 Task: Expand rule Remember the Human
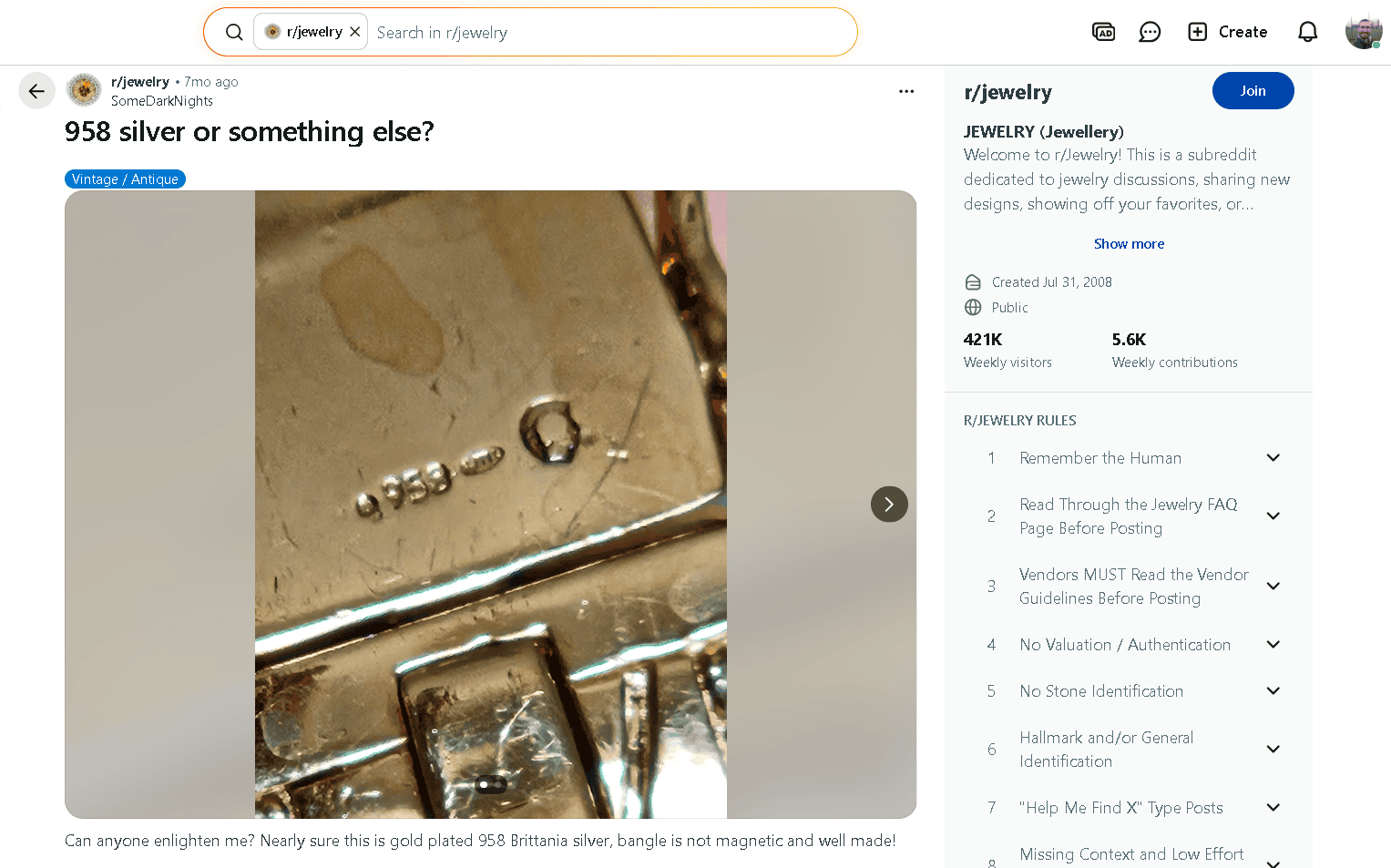(x=1273, y=458)
